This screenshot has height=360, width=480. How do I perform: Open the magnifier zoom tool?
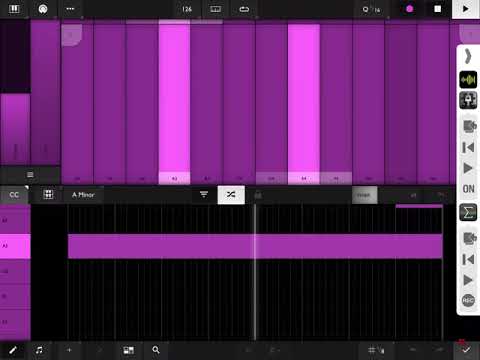point(156,350)
